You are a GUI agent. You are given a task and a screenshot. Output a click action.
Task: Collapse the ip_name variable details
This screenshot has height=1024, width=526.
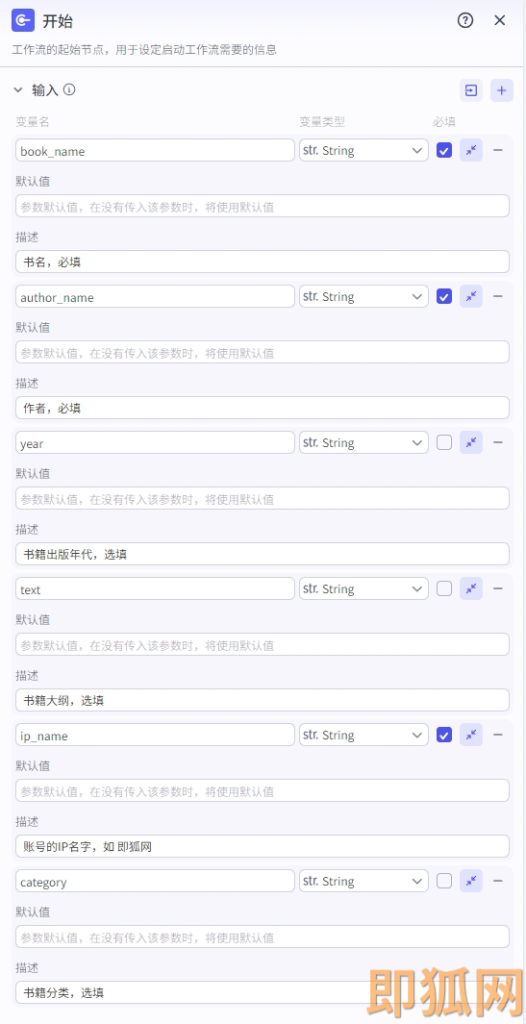471,735
